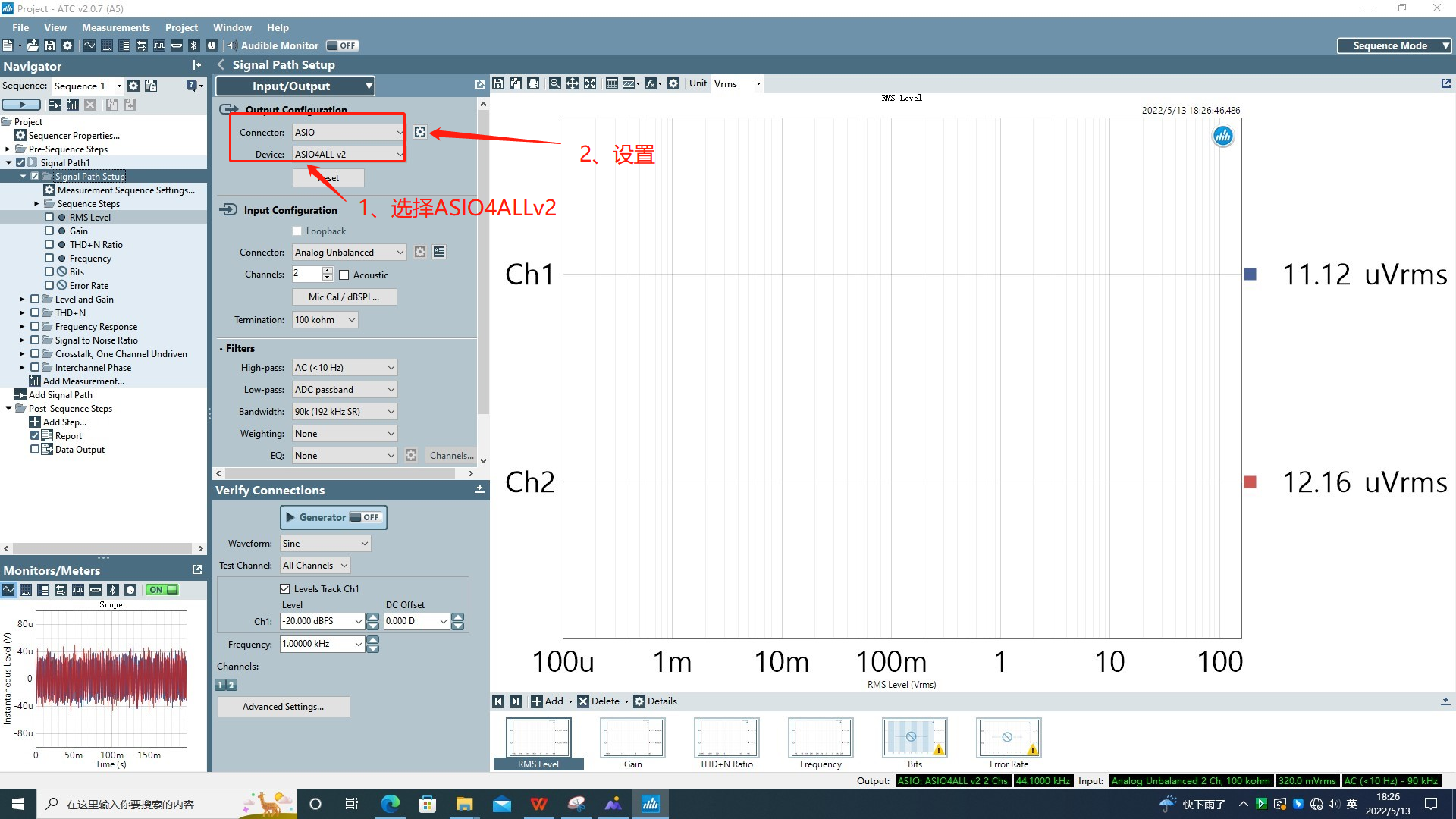The image size is (1456, 819).
Task: Toggle the Audible Monitor OFF switch
Action: click(341, 45)
